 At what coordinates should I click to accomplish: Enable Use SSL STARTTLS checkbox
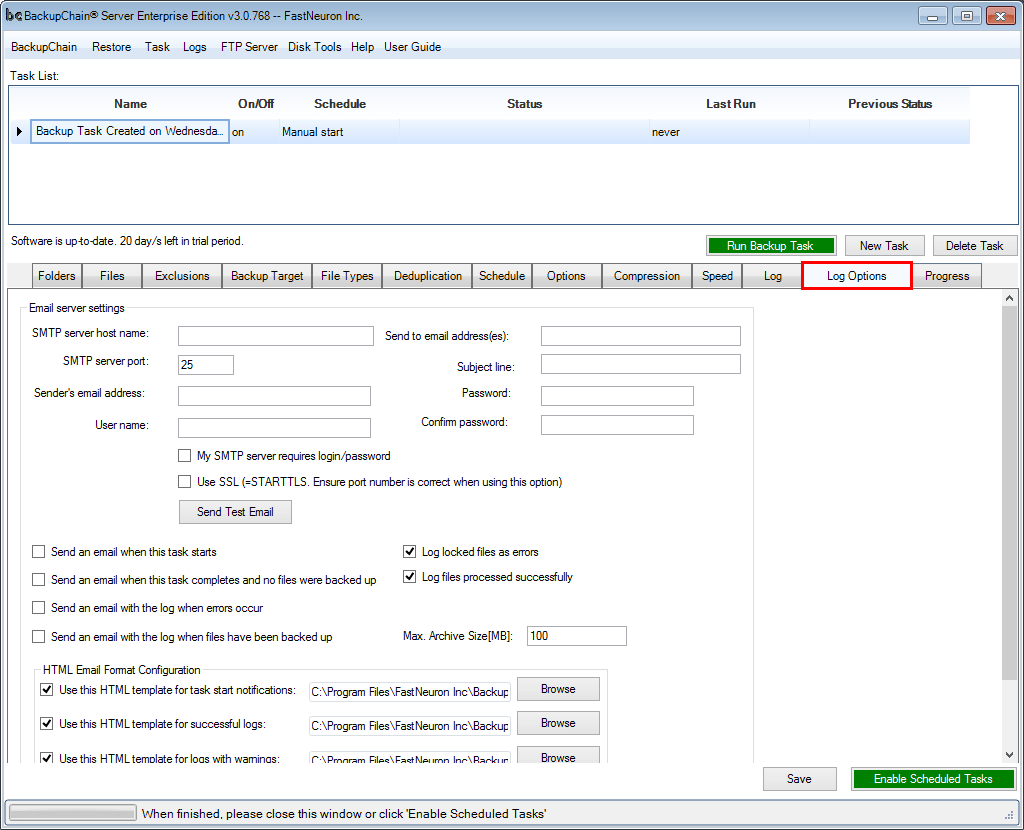[185, 482]
